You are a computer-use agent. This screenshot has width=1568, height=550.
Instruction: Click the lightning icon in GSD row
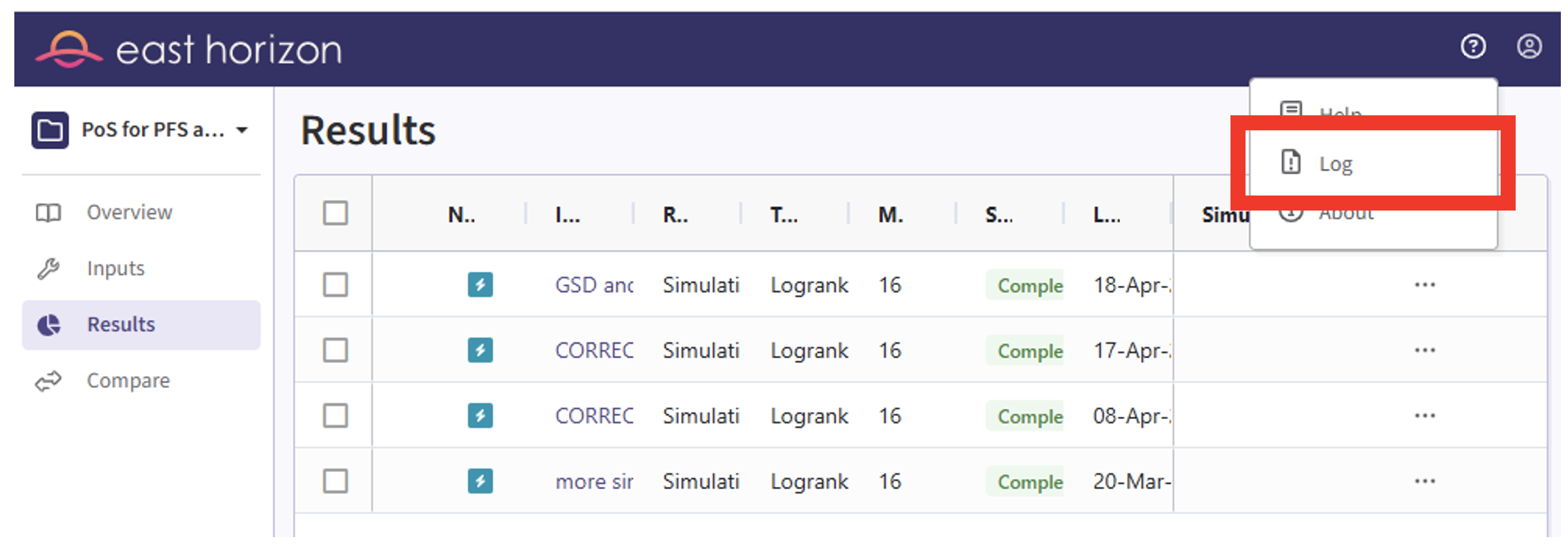[x=479, y=285]
